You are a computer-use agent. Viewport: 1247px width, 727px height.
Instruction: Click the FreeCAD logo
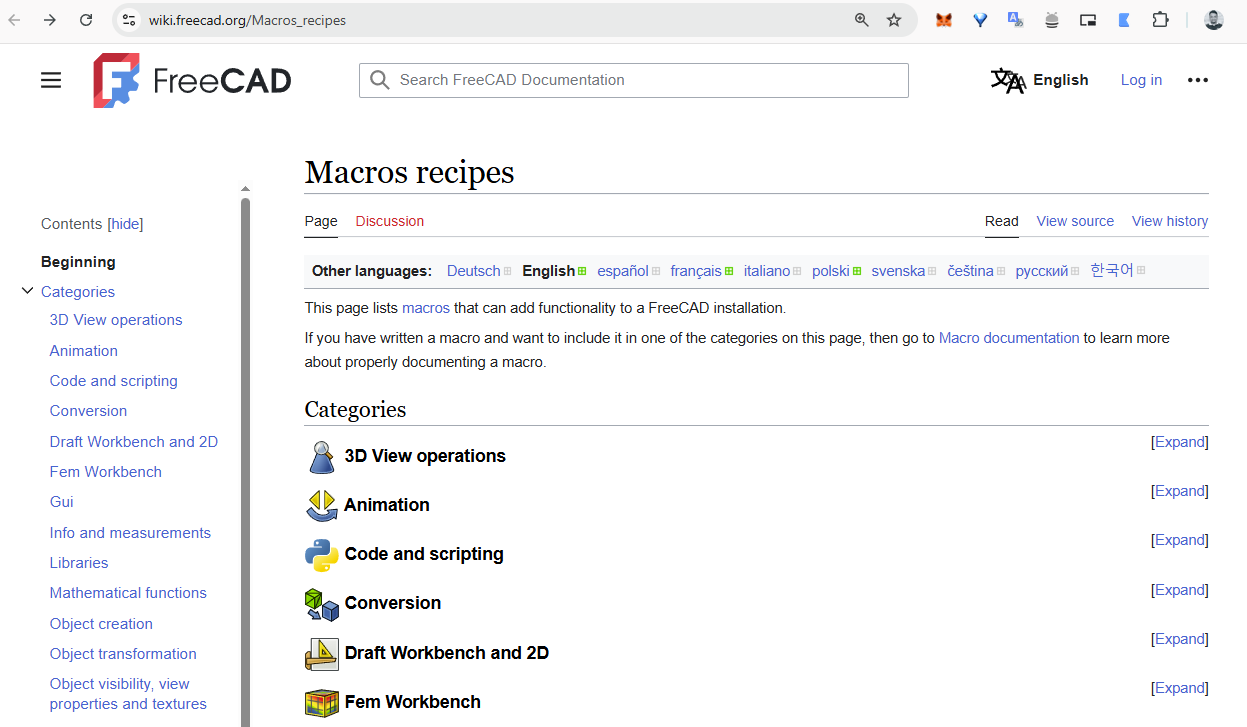tap(192, 80)
